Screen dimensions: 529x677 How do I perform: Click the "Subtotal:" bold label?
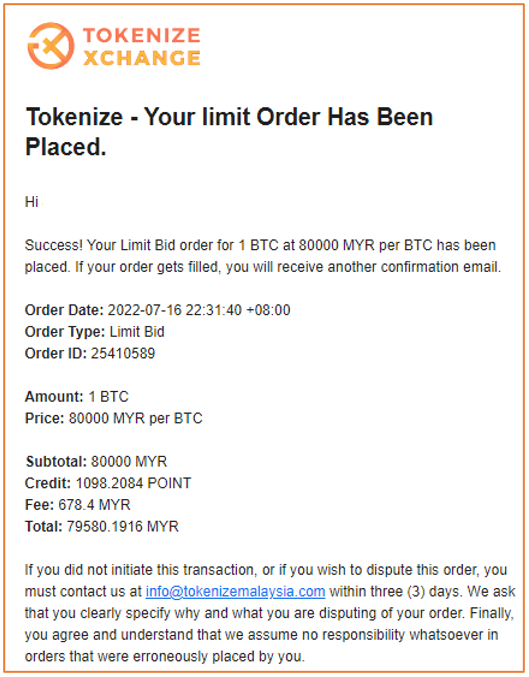57,462
